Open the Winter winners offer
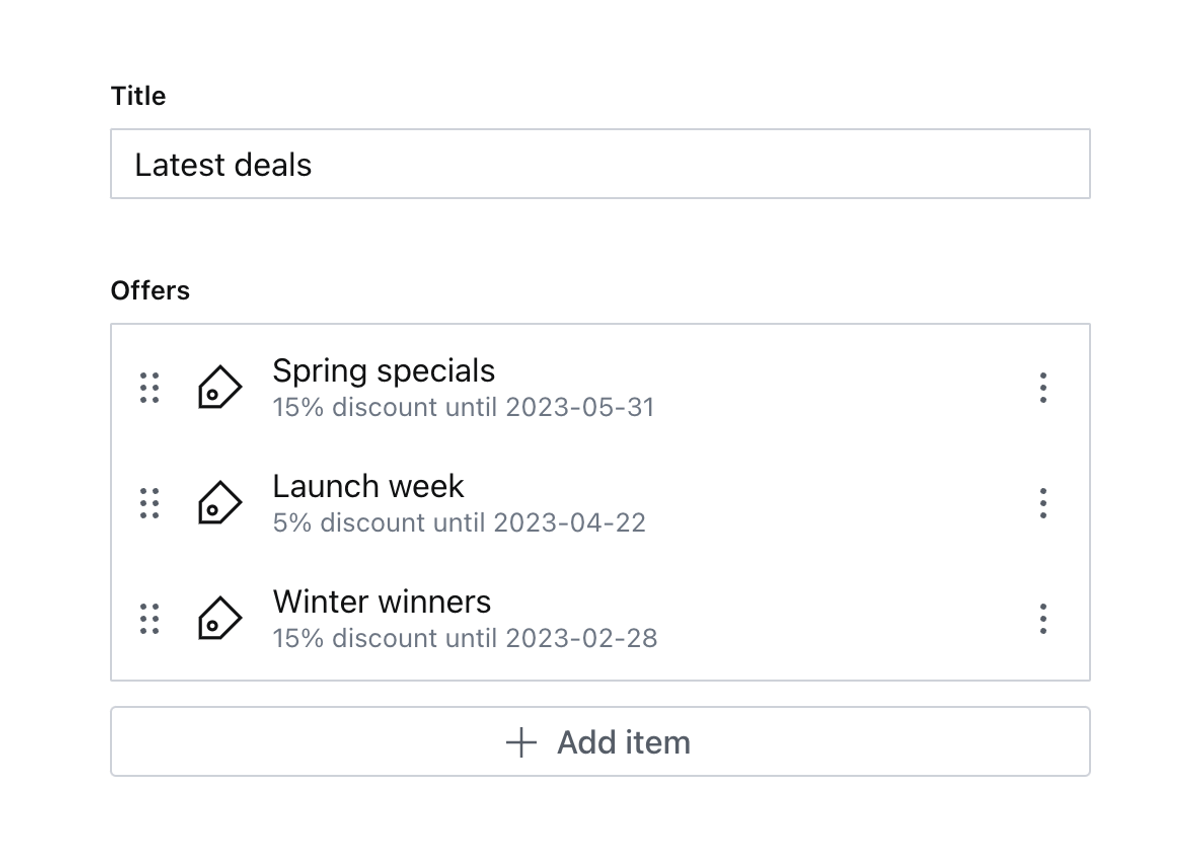Viewport: 1200px width, 845px height. point(381,602)
